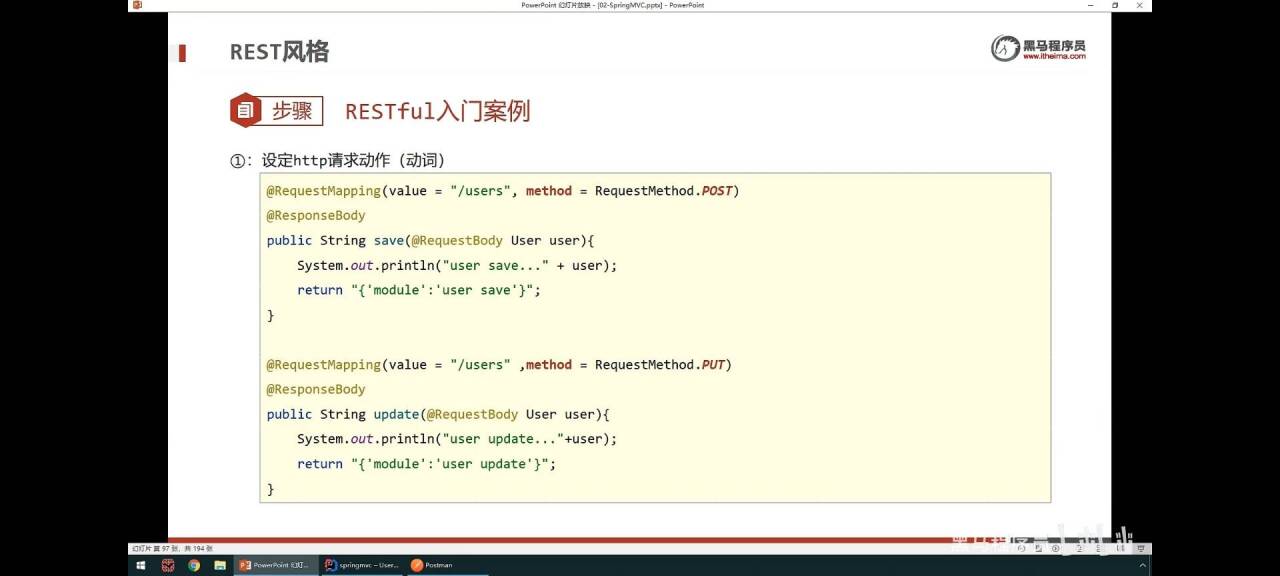Switch to springmvc IntelliJ taskbar window
1280x576 pixels.
(x=362, y=565)
